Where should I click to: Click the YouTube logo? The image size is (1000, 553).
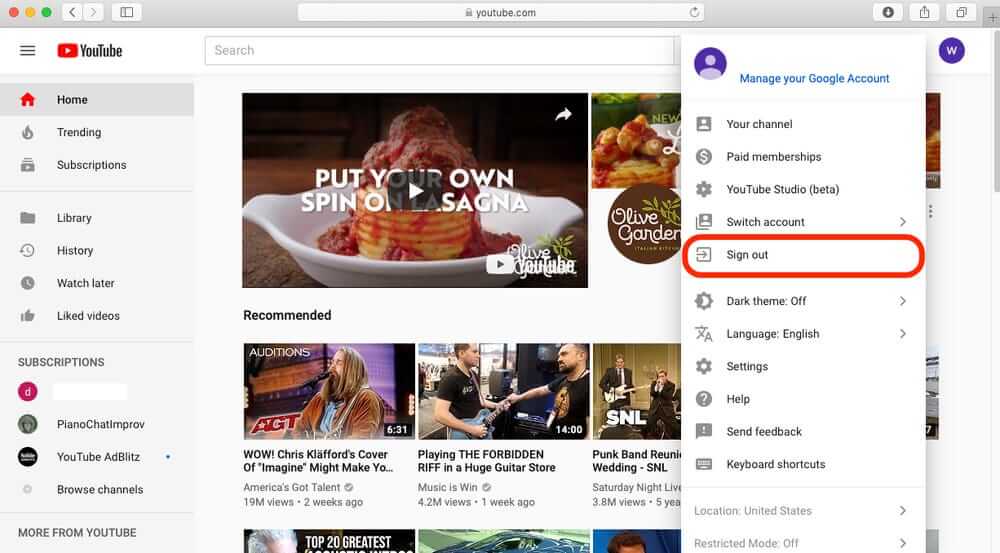click(x=90, y=51)
